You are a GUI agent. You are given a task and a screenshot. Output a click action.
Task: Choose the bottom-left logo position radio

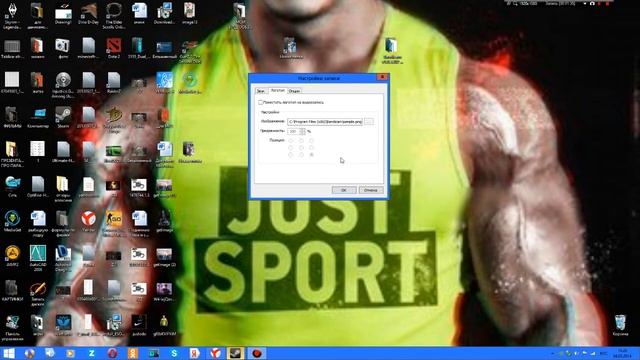pos(291,155)
